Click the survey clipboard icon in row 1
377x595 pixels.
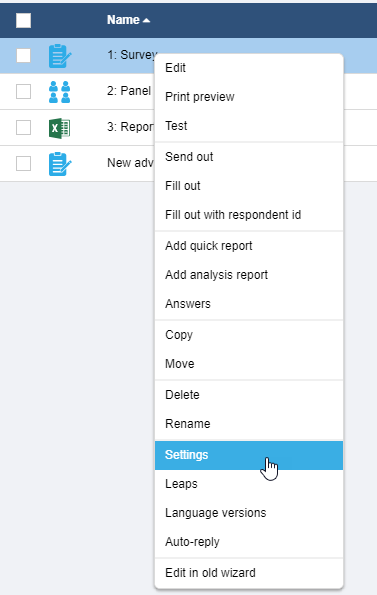[x=60, y=56]
